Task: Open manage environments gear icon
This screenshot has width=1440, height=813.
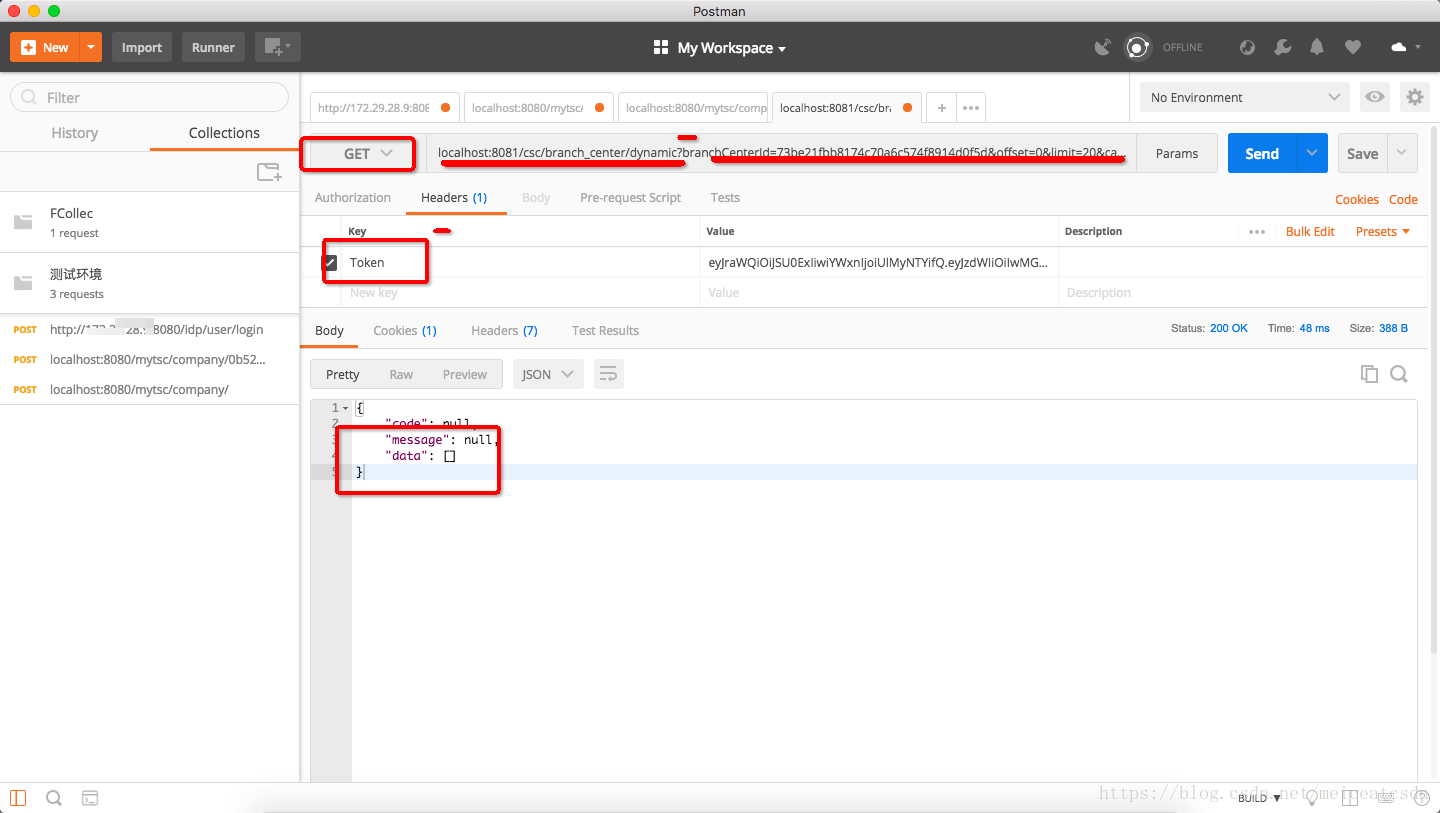Action: coord(1414,97)
